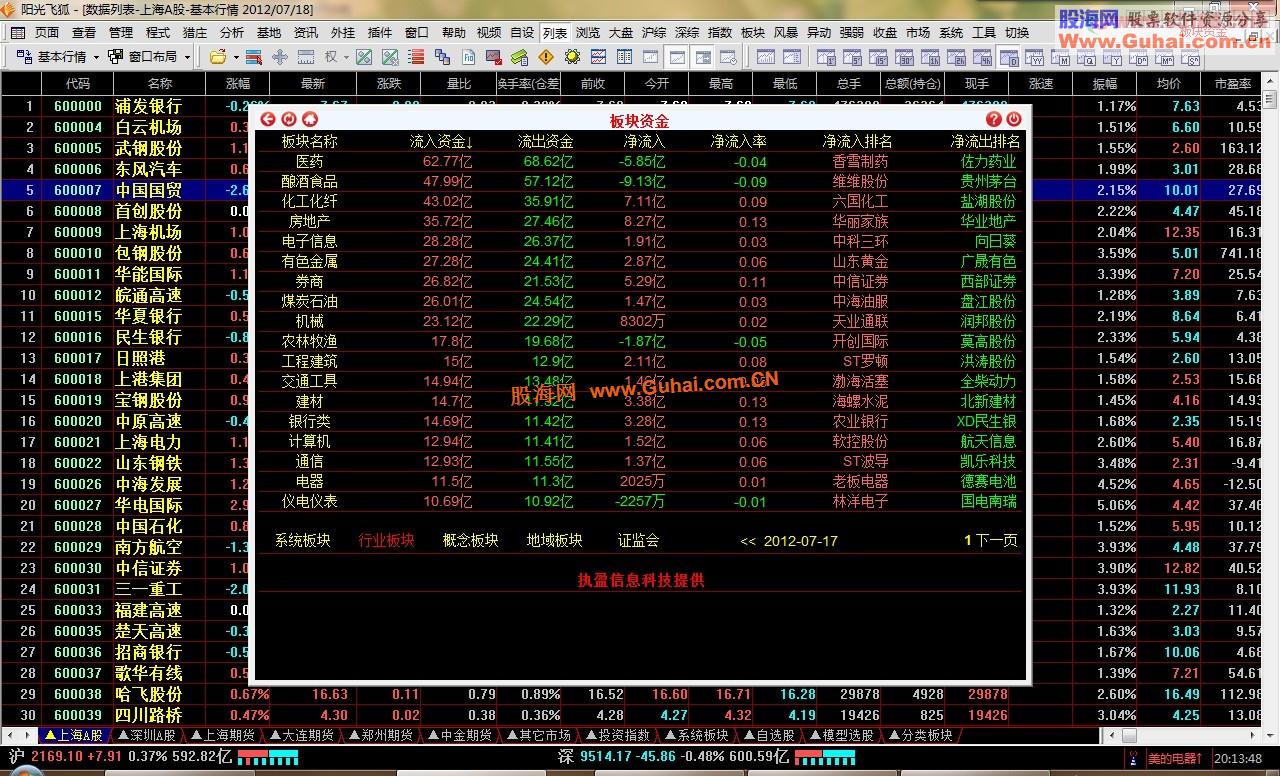This screenshot has width=1280, height=776.
Task: Click the monthly (M) period chart icon
Action: point(1061,57)
